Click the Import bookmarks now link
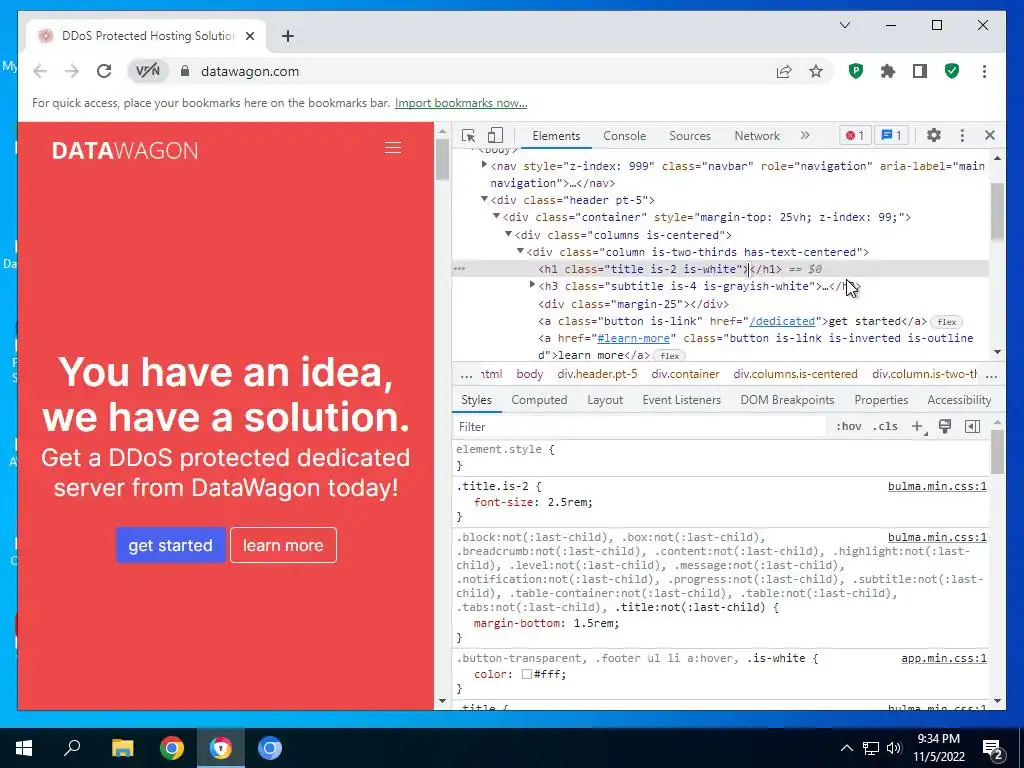 461,103
